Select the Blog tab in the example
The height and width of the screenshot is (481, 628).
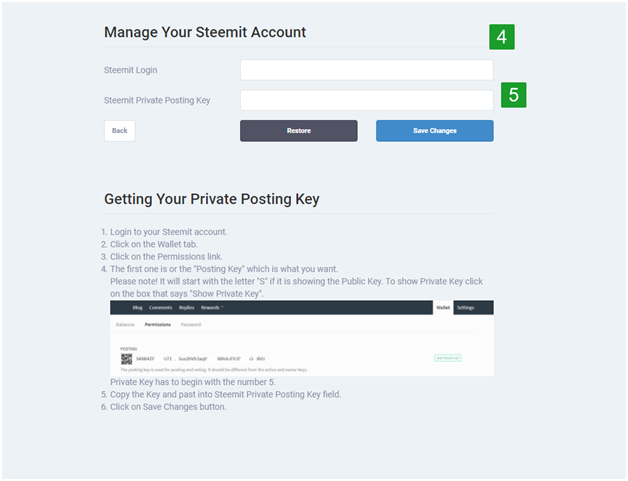[137, 308]
